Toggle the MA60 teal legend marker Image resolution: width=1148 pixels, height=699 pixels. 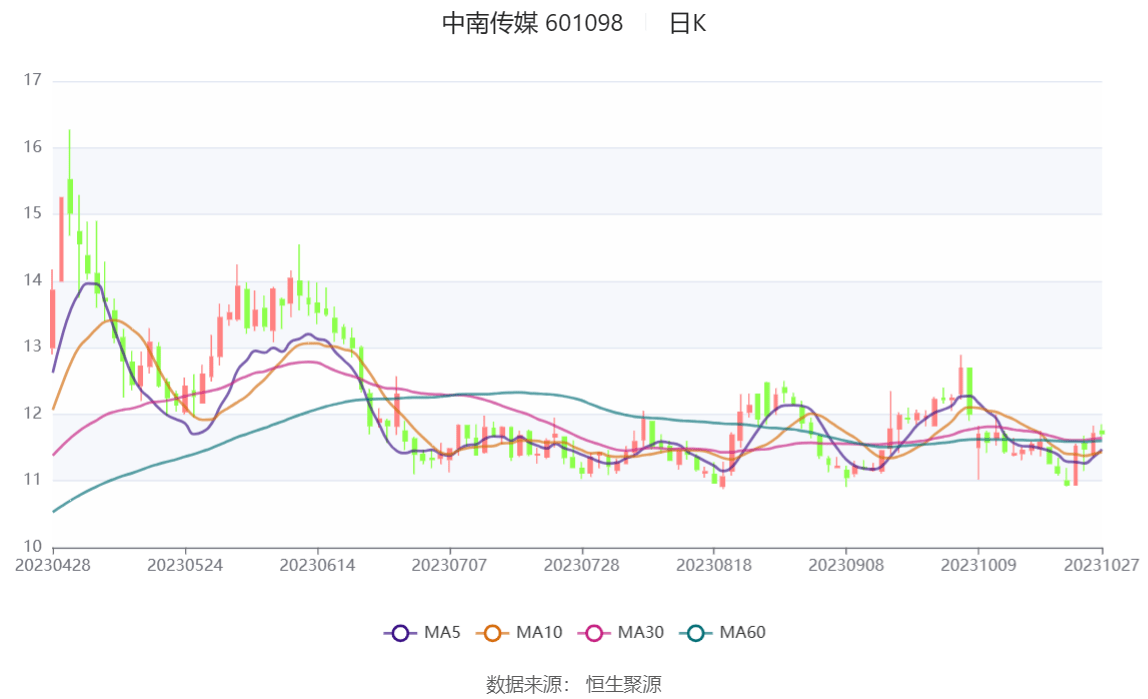pyautogui.click(x=696, y=633)
